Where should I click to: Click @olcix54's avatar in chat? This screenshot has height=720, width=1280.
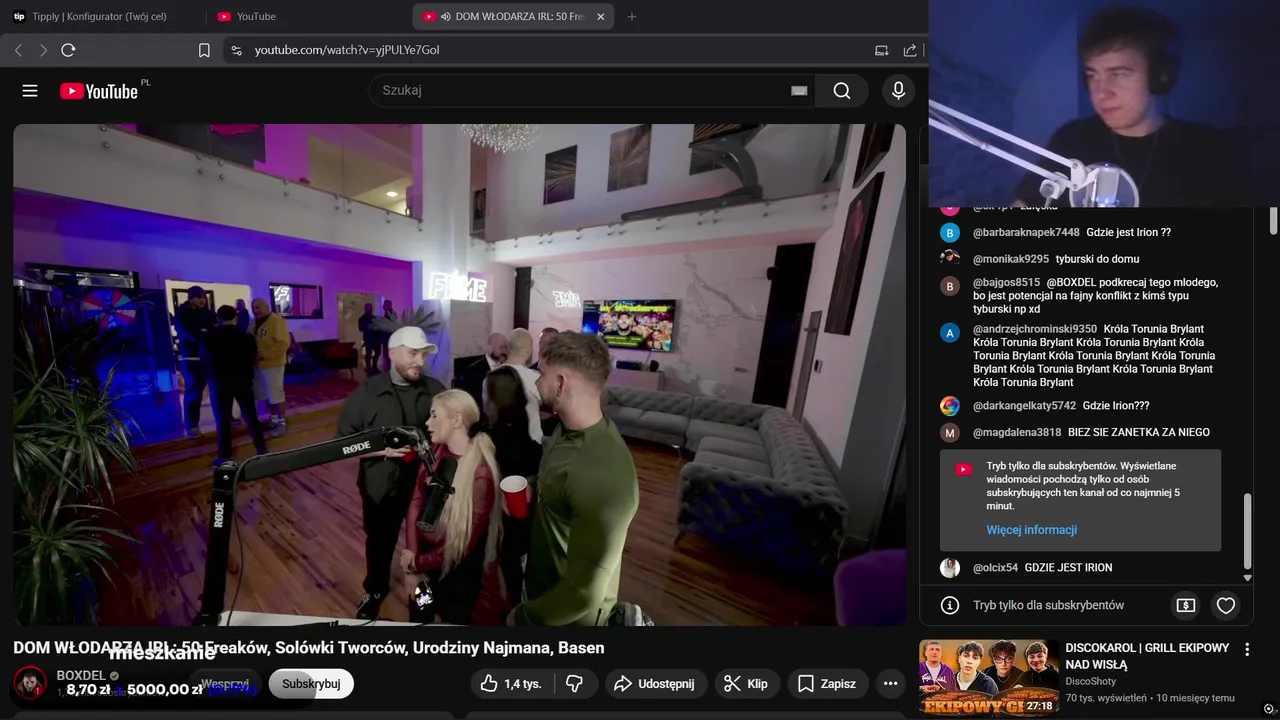950,568
